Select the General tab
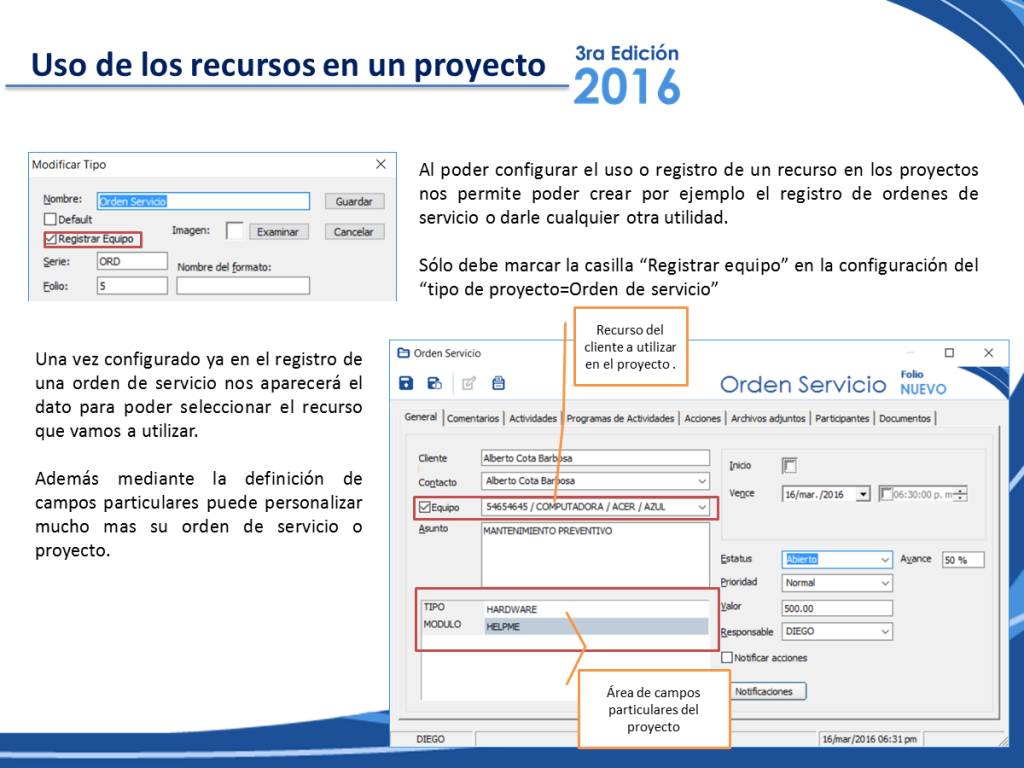1024x768 pixels. [x=421, y=417]
